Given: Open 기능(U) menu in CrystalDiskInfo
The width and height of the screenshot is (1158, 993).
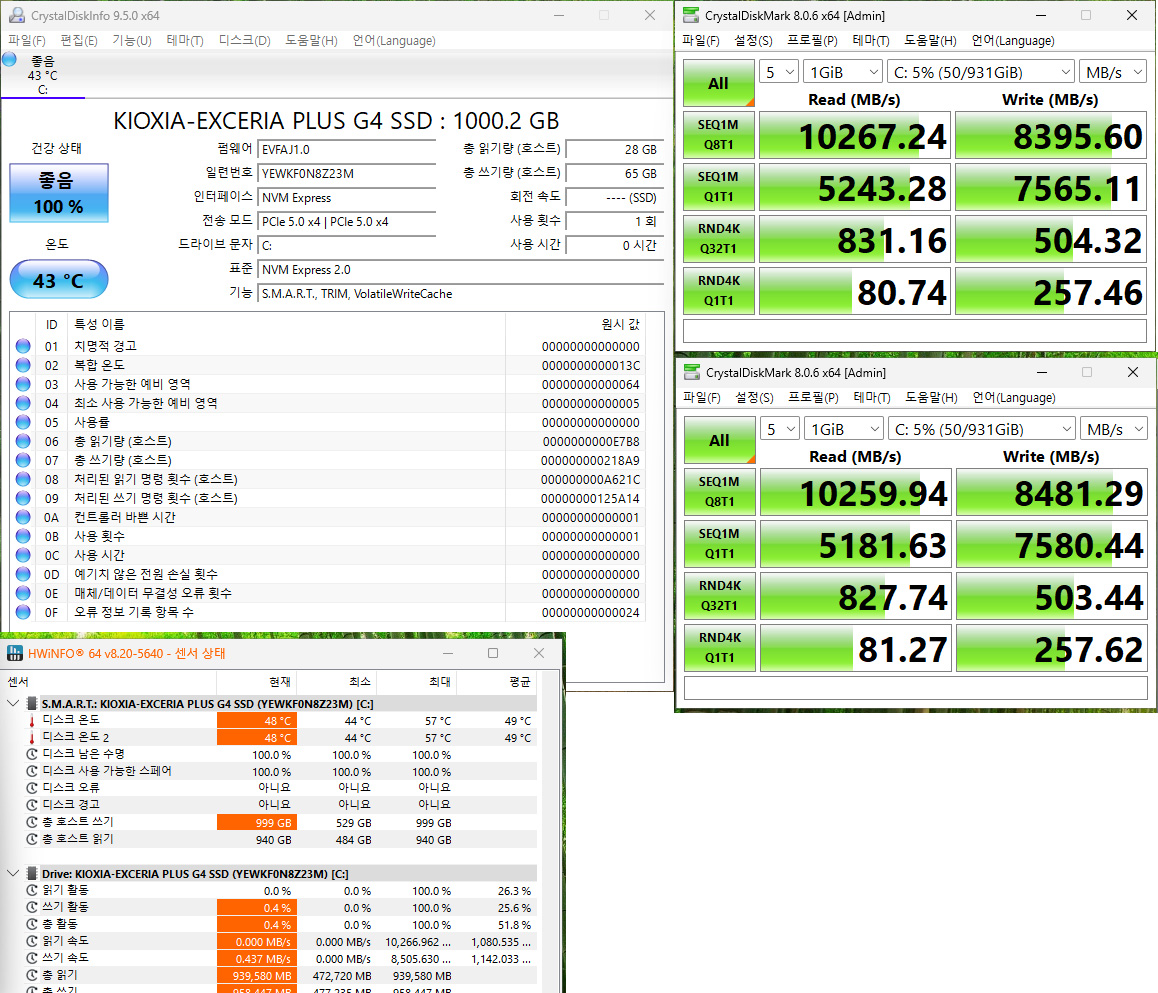Looking at the screenshot, I should (131, 41).
